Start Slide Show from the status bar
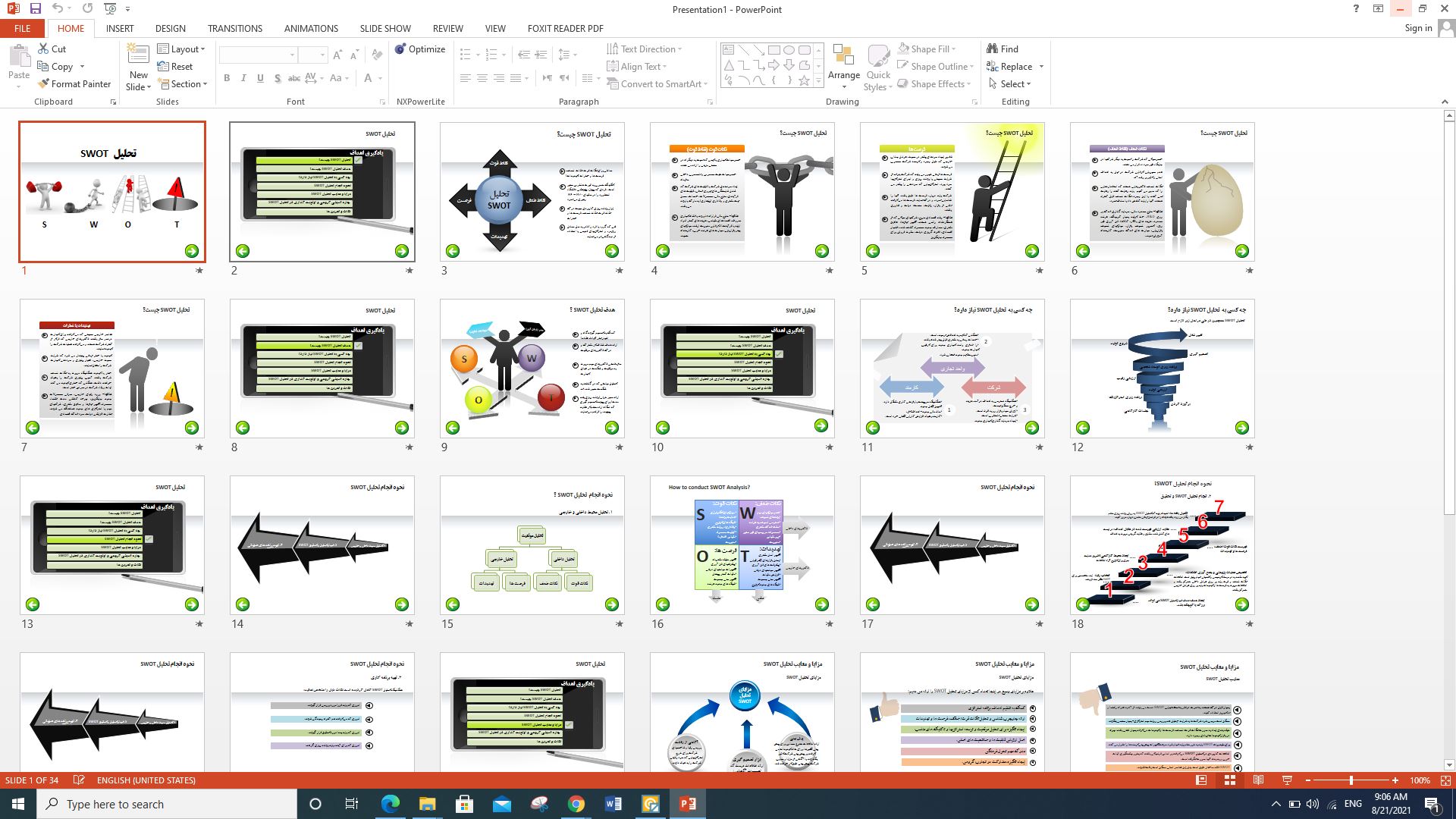 pos(1287,780)
